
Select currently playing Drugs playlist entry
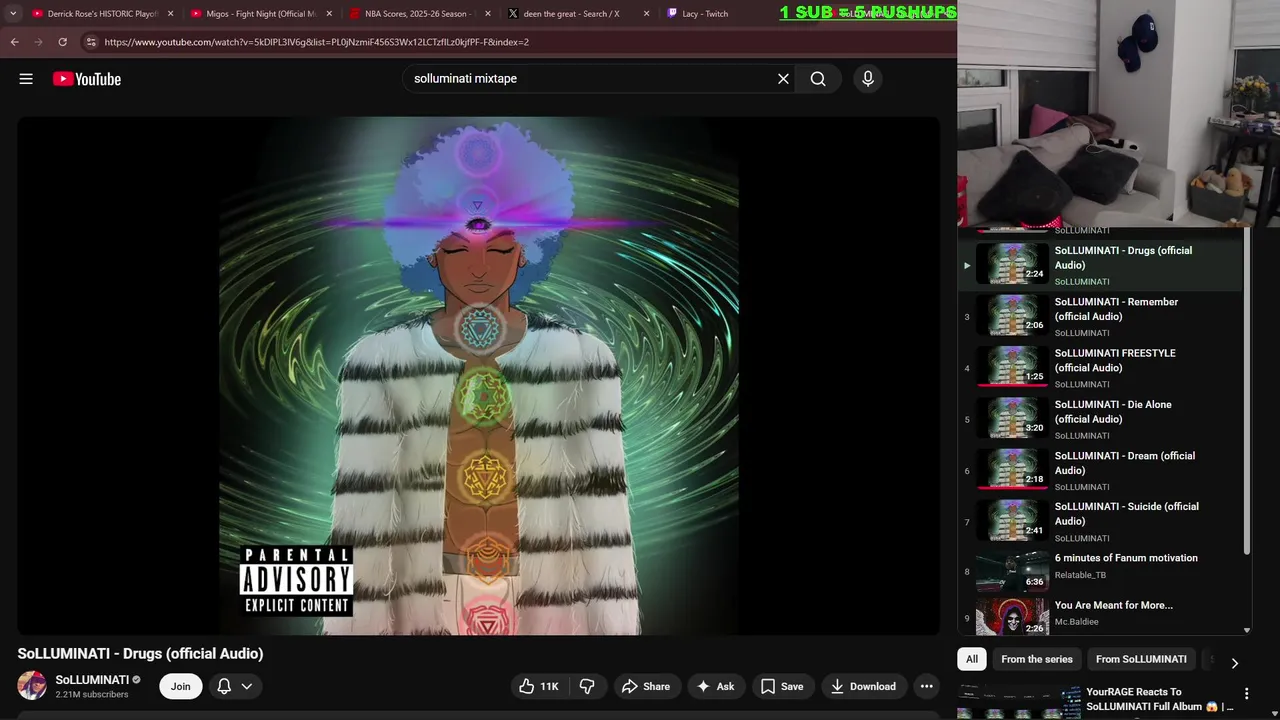point(1099,265)
